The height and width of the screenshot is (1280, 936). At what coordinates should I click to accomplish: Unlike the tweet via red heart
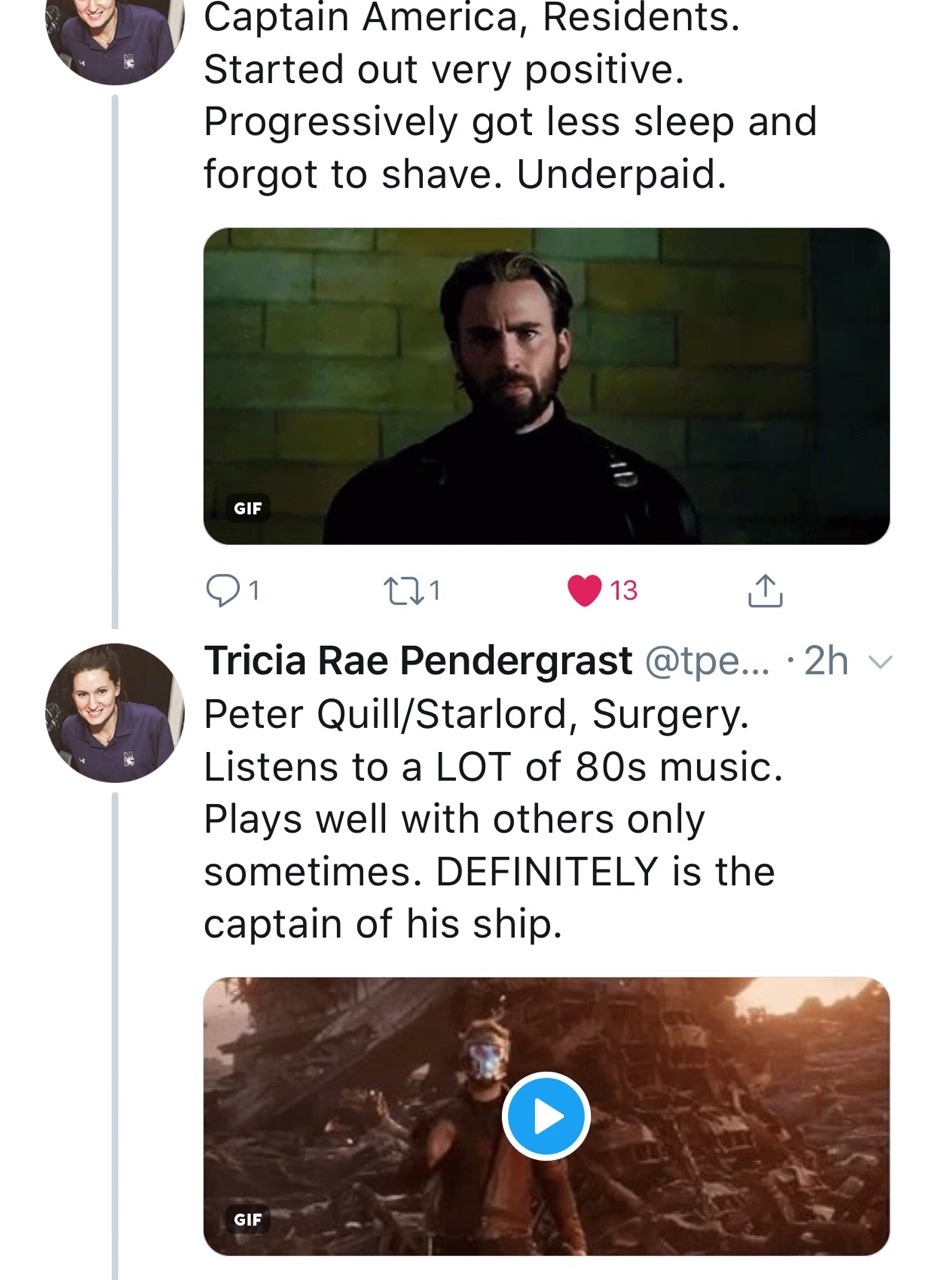pyautogui.click(x=584, y=591)
